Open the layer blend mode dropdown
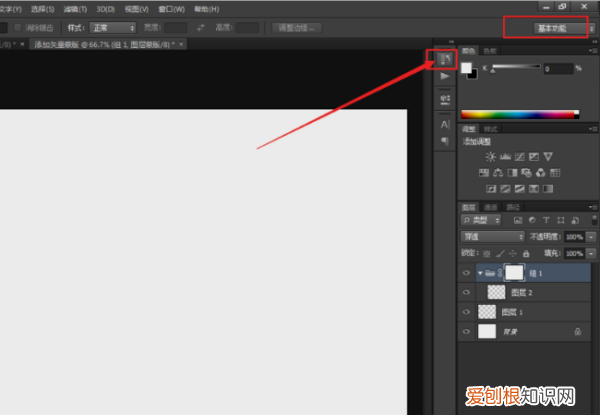 (492, 236)
